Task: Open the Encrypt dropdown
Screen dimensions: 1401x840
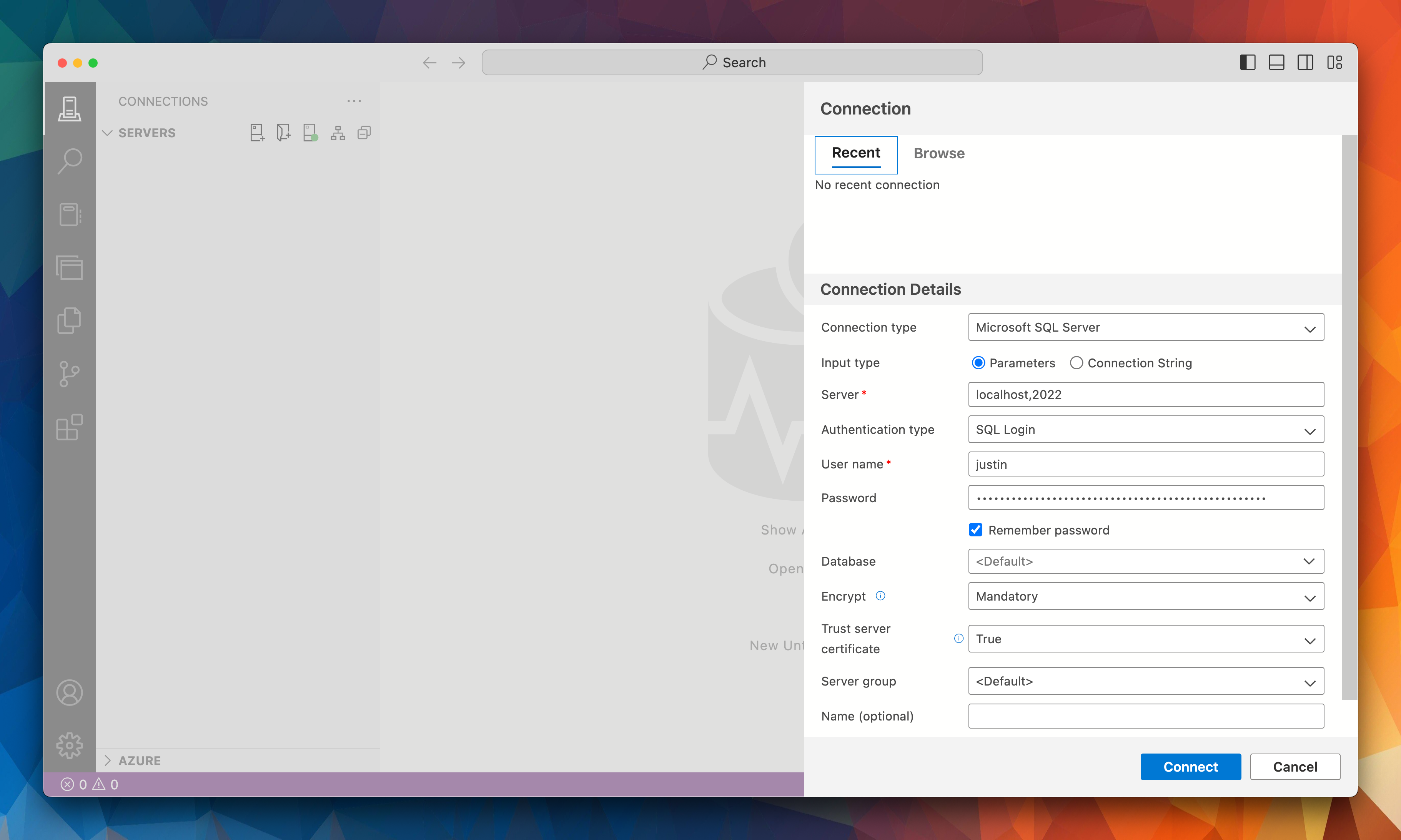Action: tap(1146, 597)
